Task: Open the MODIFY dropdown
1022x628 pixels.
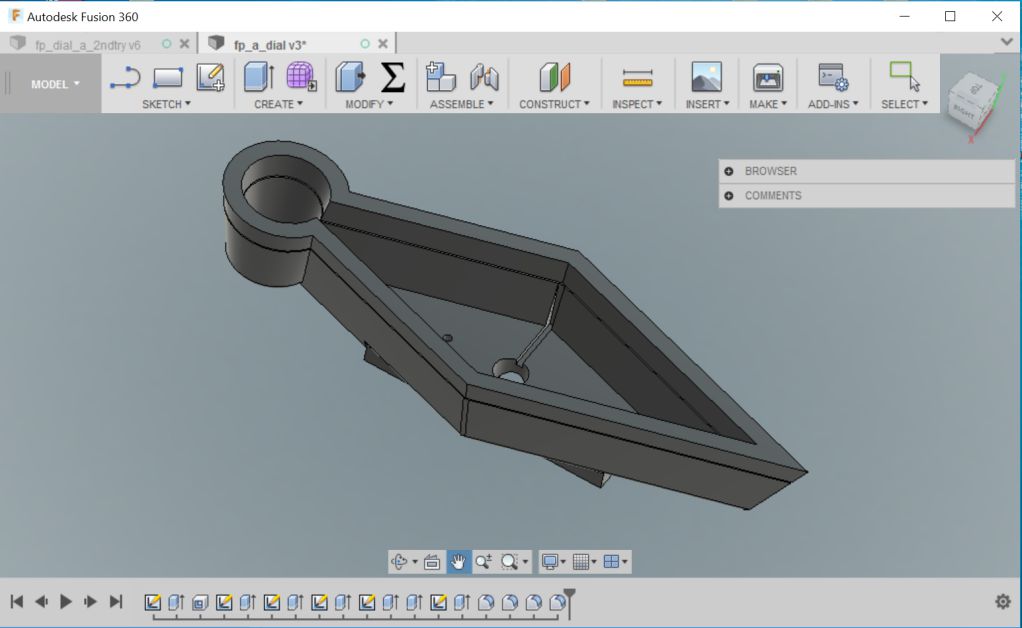Action: [x=369, y=104]
